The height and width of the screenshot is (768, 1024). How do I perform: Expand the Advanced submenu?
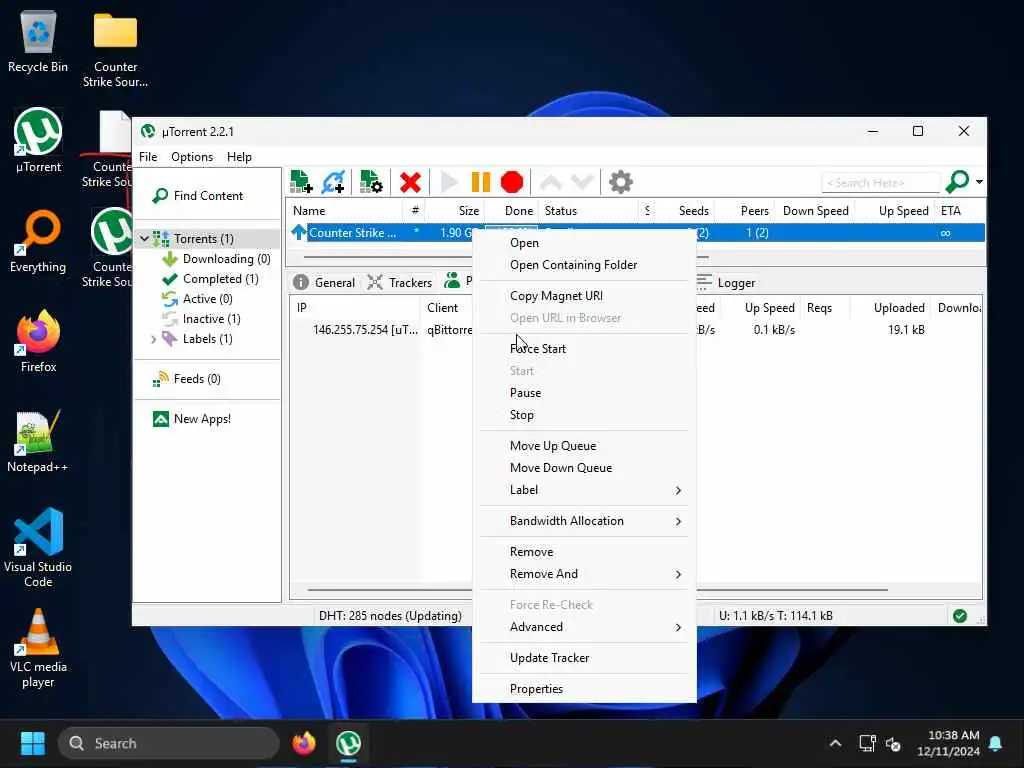coord(584,627)
